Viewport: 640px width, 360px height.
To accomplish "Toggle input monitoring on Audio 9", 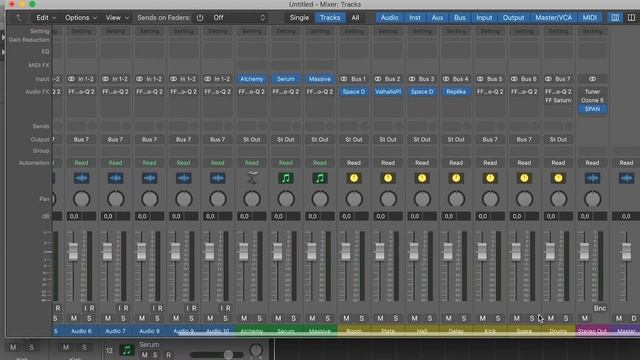I will point(188,308).
